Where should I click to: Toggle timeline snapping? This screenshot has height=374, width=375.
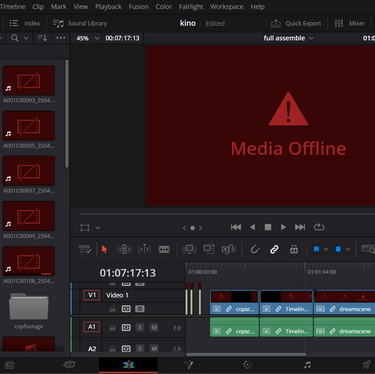[255, 249]
